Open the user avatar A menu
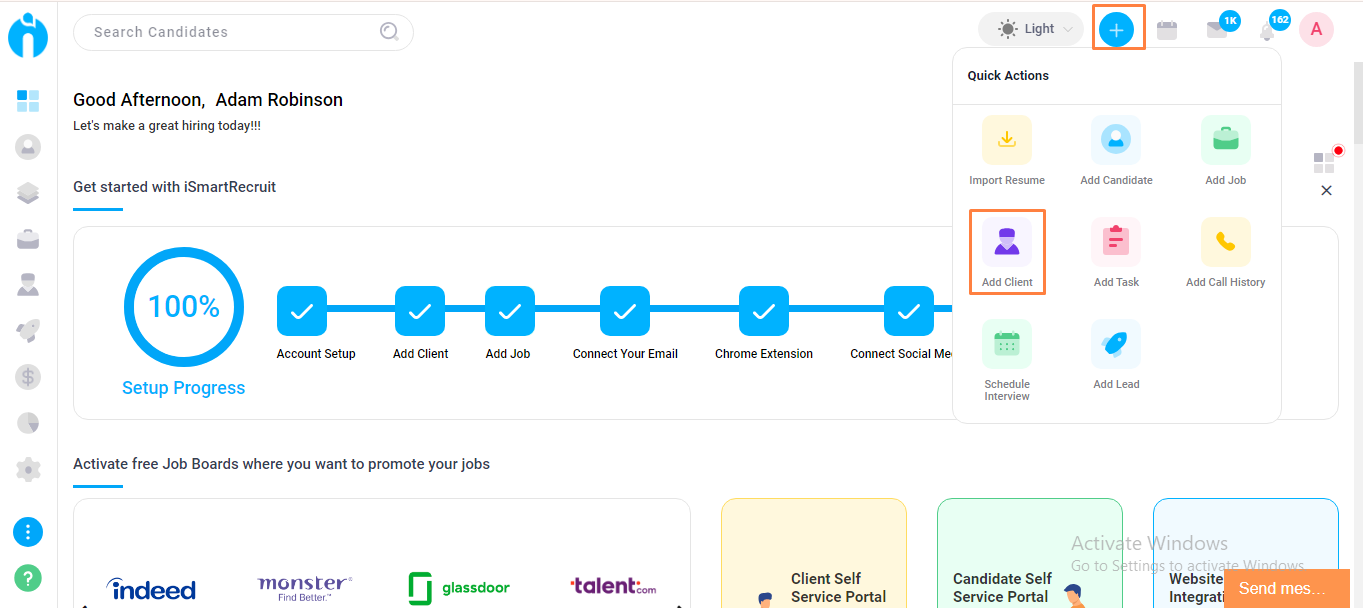Viewport: 1363px width, 608px height. (1316, 30)
